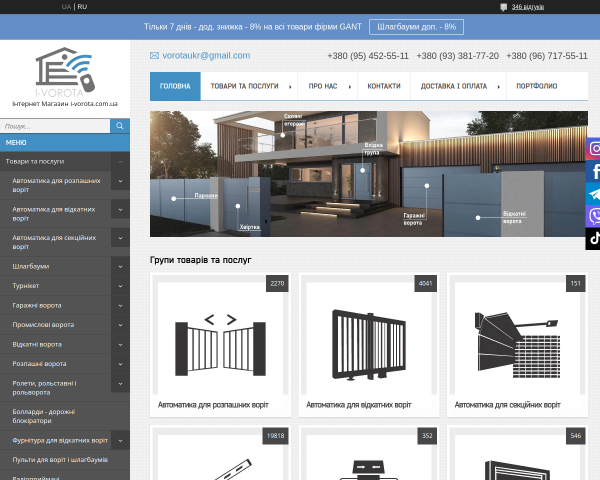This screenshot has width=600, height=480.
Task: Expand Промислові ворота sidebar submenu
Action: click(120, 325)
